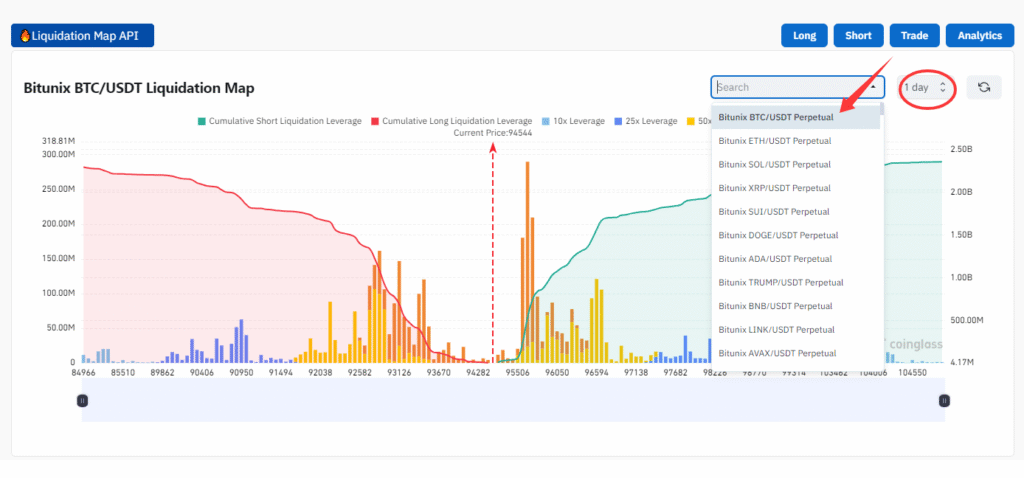Click the refresh icon button
The height and width of the screenshot is (478, 1024).
983,88
